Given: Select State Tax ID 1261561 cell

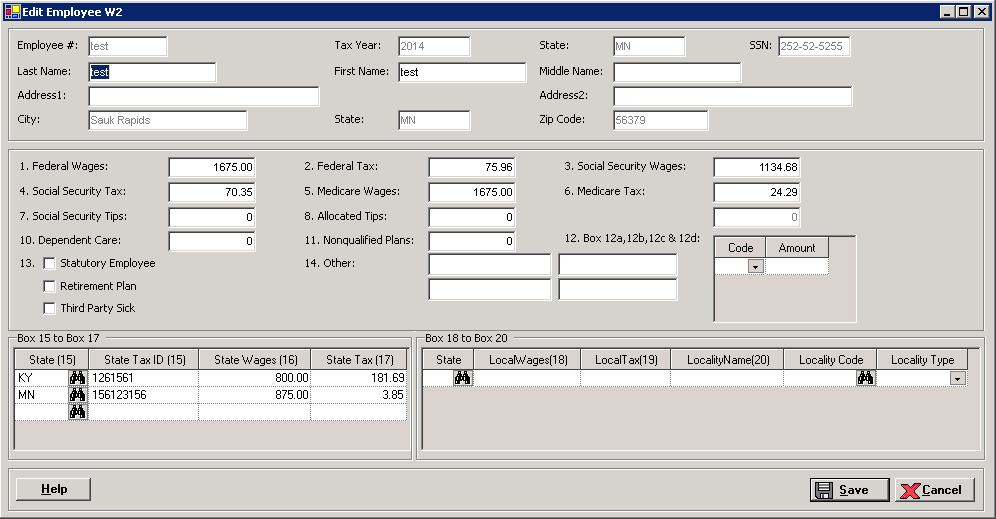Looking at the screenshot, I should [x=144, y=378].
